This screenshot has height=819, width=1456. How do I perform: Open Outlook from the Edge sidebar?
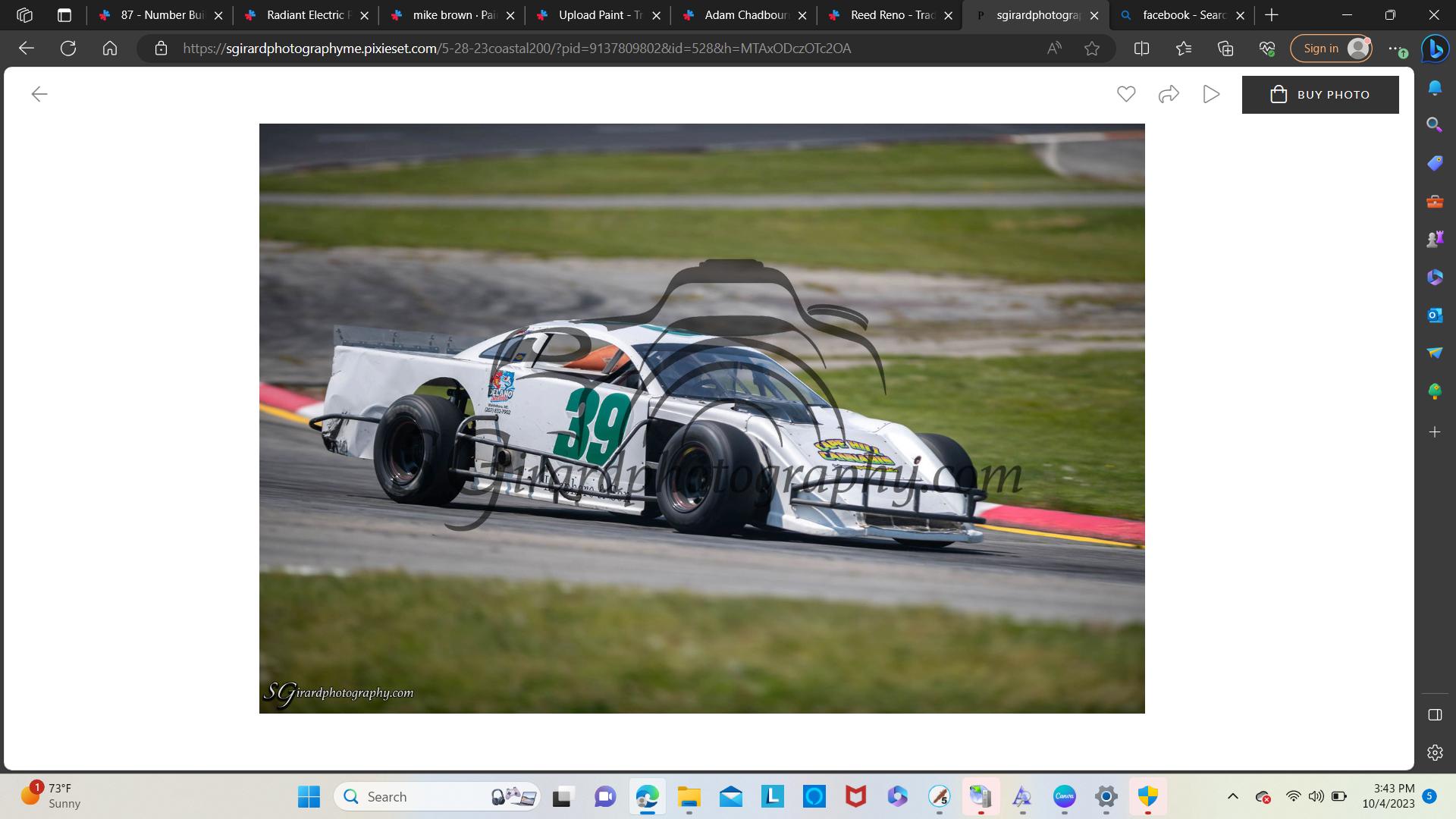(1434, 315)
